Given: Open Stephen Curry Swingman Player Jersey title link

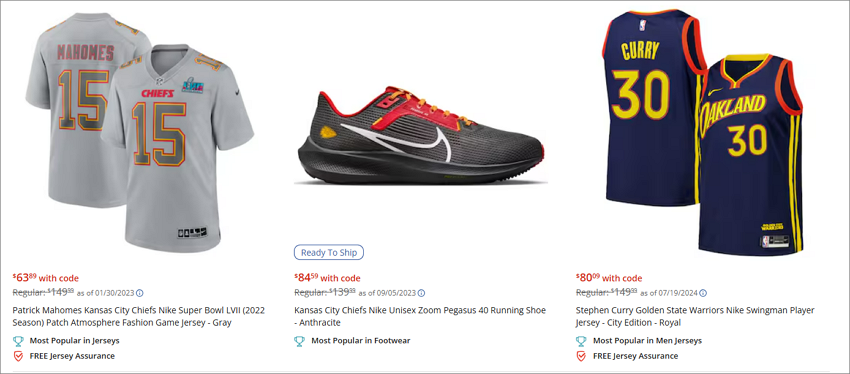Looking at the screenshot, I should [695, 317].
